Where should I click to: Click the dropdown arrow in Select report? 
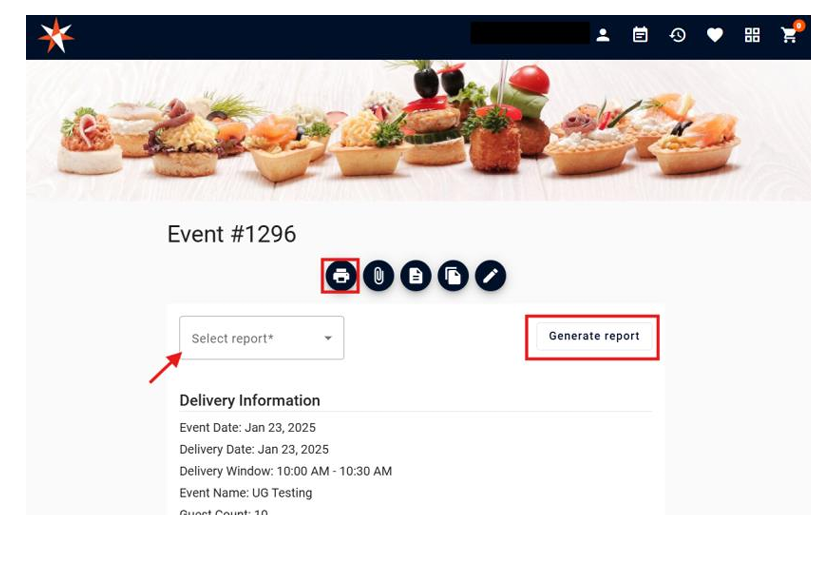click(x=328, y=338)
